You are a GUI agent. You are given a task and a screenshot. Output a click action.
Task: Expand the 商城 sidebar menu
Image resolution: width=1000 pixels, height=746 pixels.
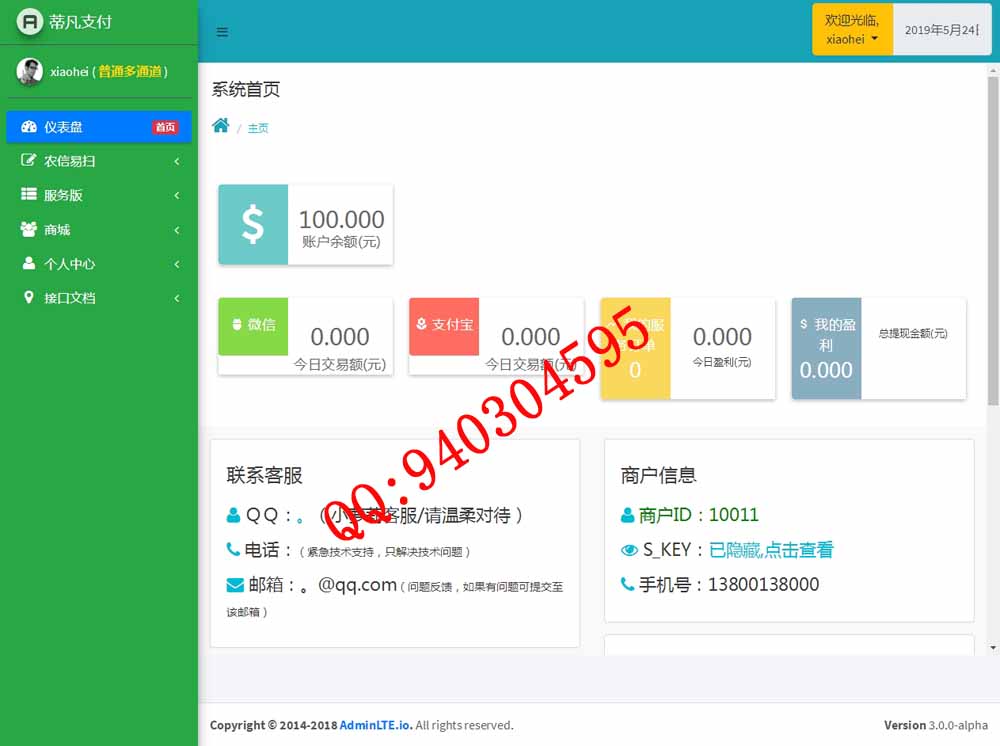(98, 230)
